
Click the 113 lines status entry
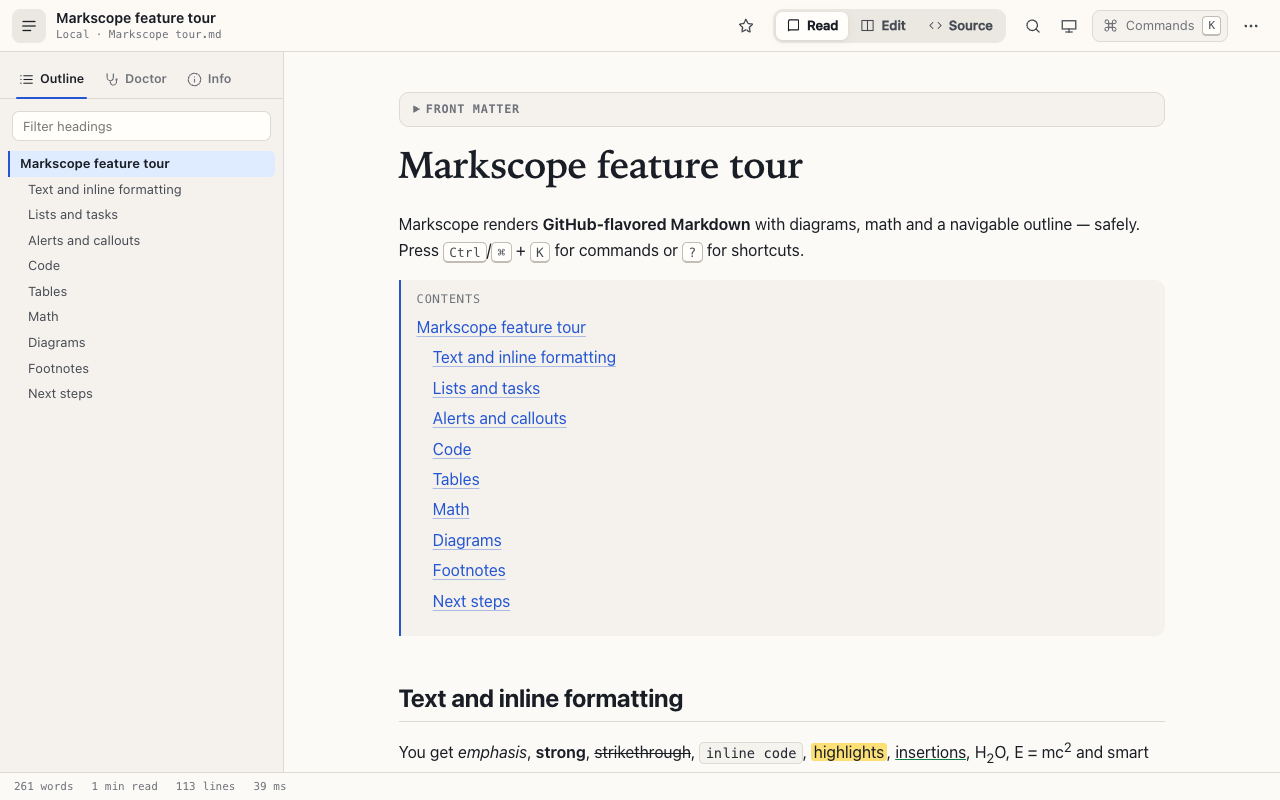[x=205, y=786]
